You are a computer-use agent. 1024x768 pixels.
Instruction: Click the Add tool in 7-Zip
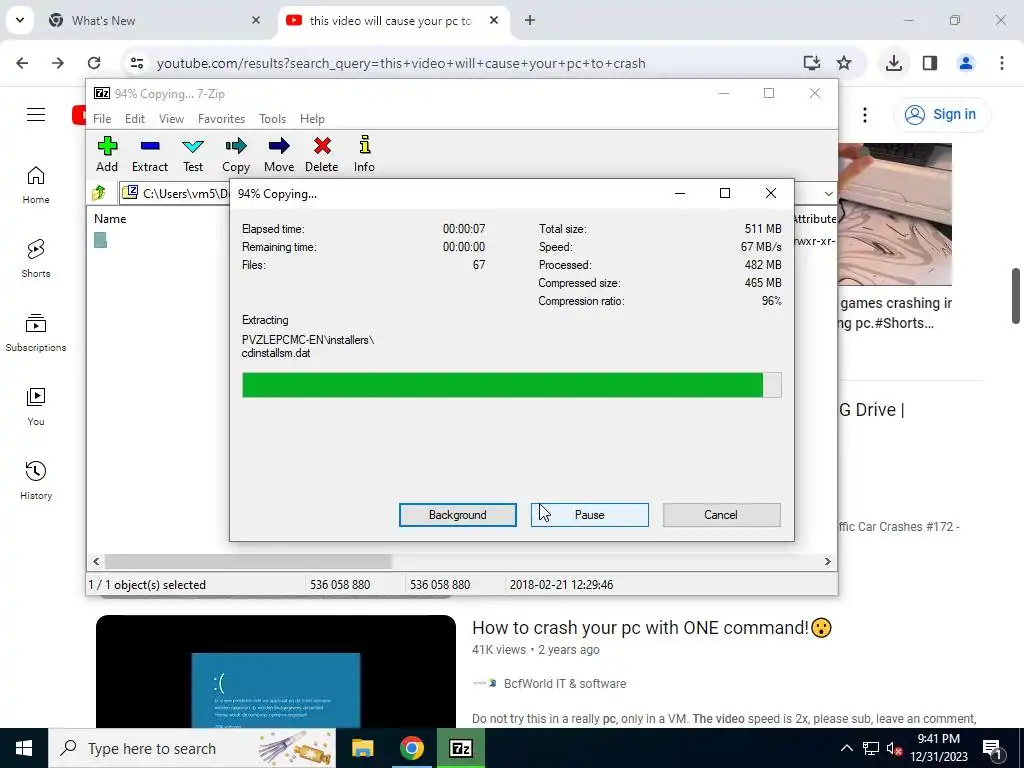pyautogui.click(x=107, y=154)
